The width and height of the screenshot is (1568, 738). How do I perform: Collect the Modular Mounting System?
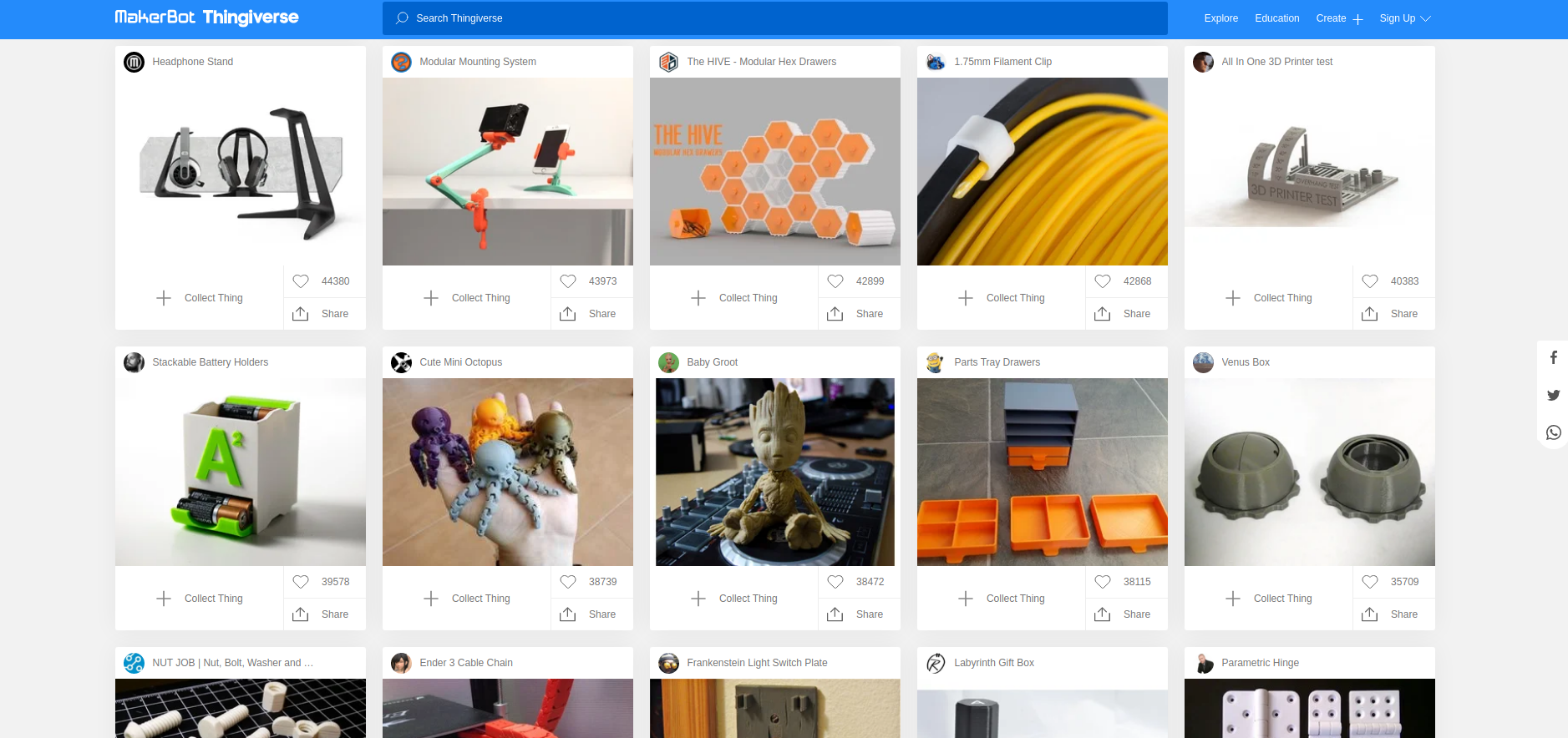pos(466,298)
